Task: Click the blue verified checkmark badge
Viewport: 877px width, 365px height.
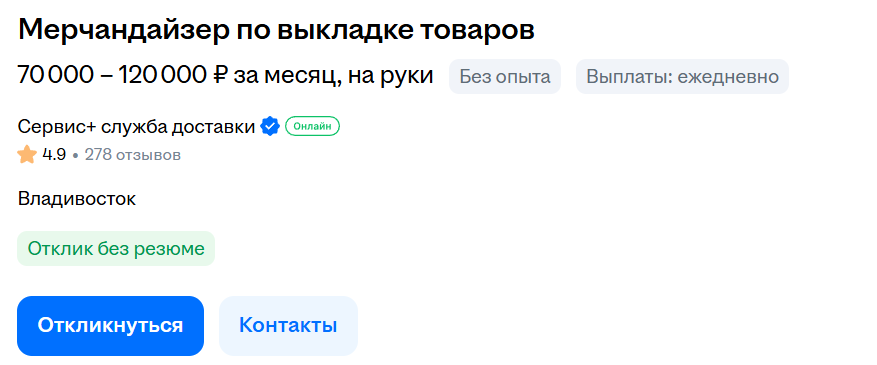Action: coord(270,127)
